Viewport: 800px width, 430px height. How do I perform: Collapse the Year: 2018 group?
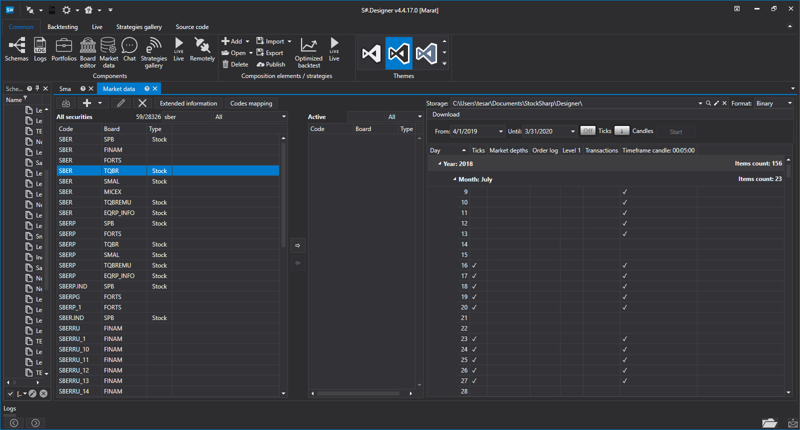[x=440, y=163]
